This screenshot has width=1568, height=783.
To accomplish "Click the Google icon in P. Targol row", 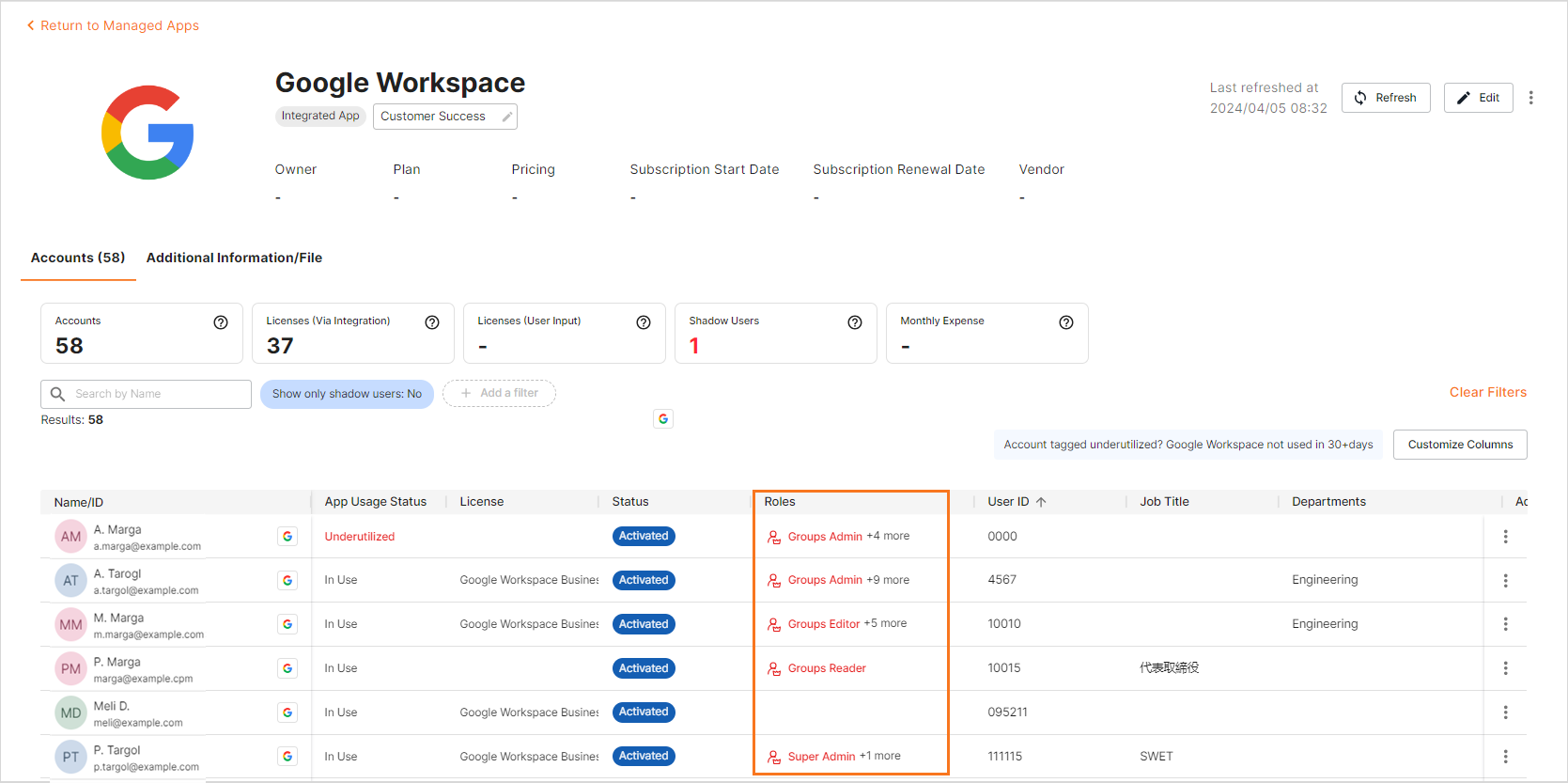I will point(287,757).
